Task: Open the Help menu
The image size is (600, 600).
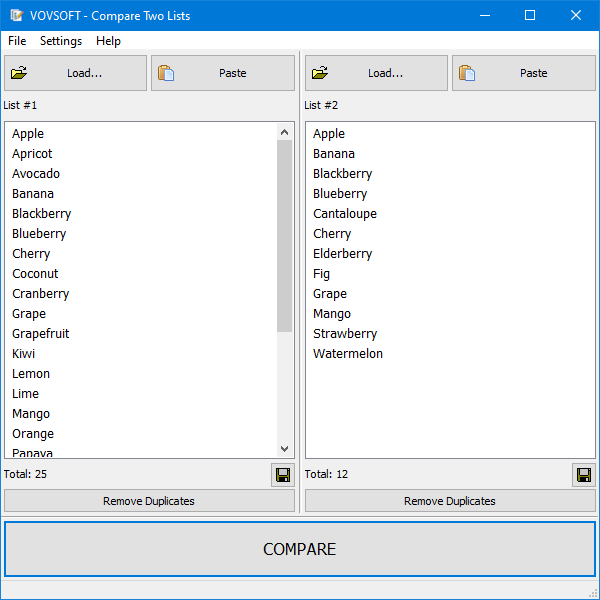Action: (x=108, y=41)
